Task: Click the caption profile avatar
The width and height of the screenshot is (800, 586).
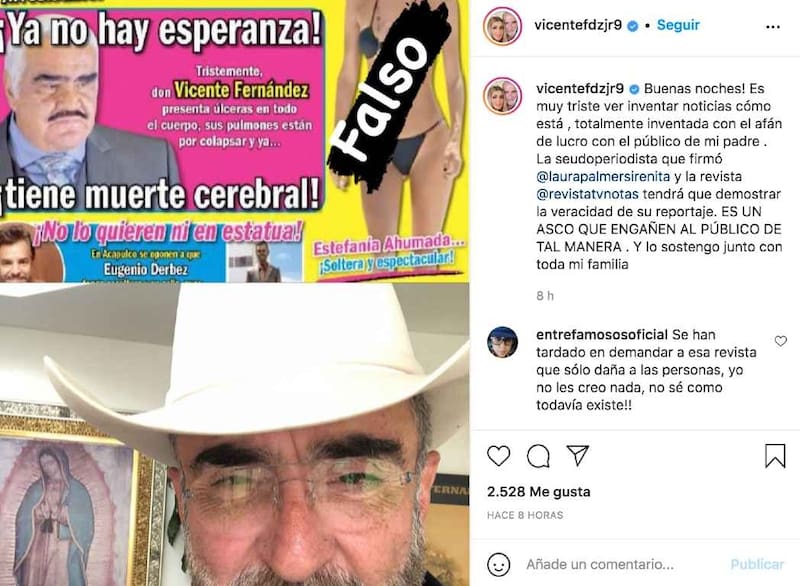Action: pos(502,95)
